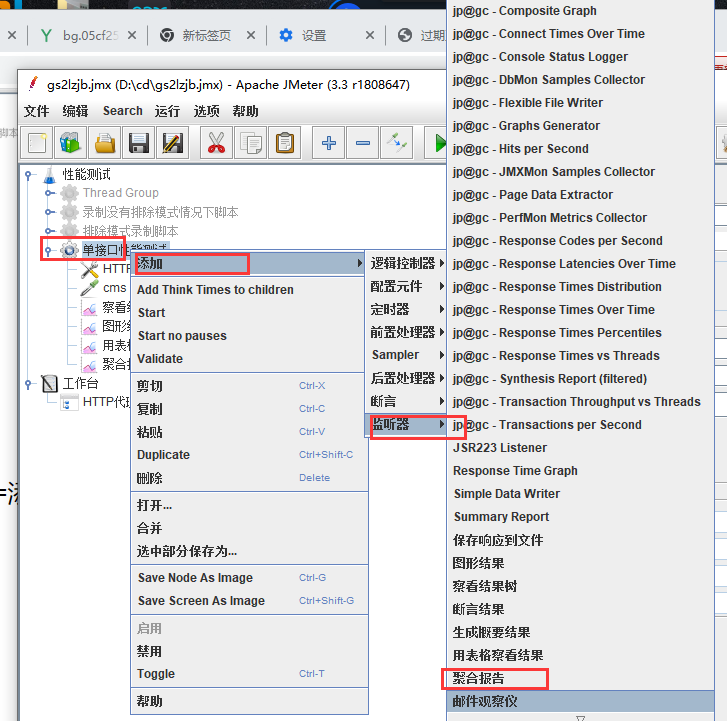Viewport: 727px width, 721px height.
Task: Collapse the 工作台 node handle
Action: point(28,383)
